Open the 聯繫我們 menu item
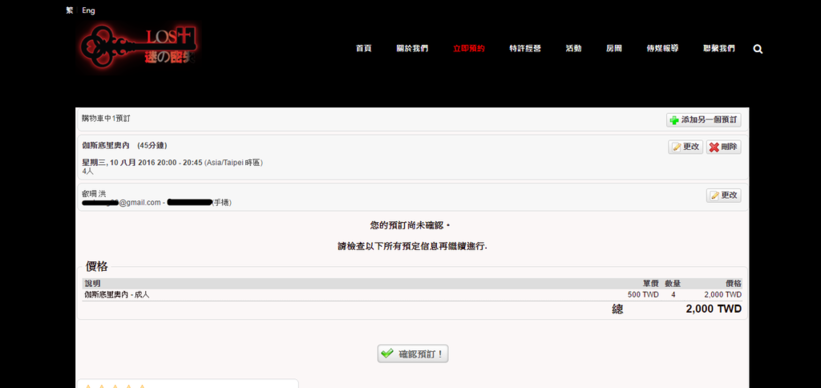This screenshot has height=388, width=821. click(719, 49)
